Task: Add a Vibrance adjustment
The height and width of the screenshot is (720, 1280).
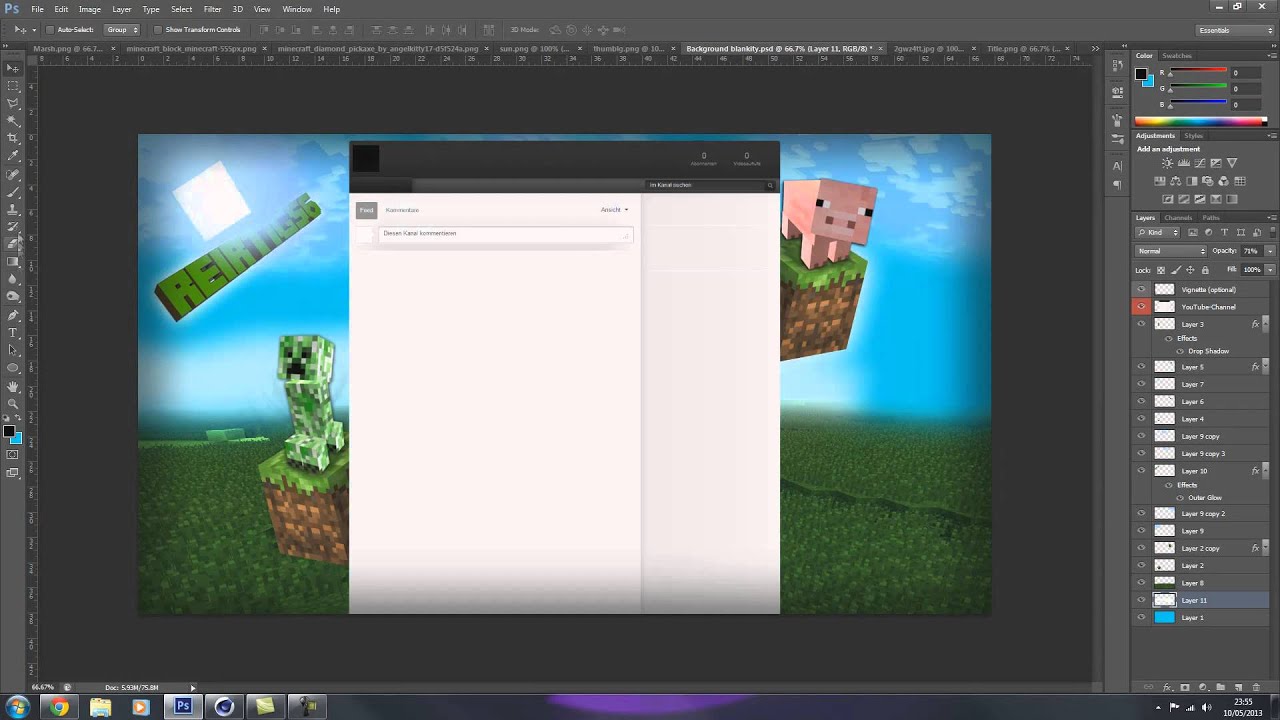Action: (x=1232, y=163)
